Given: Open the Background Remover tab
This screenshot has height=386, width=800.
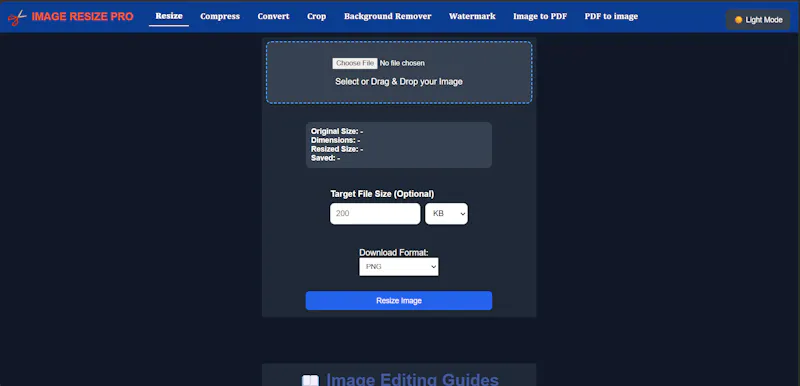Looking at the screenshot, I should (388, 16).
